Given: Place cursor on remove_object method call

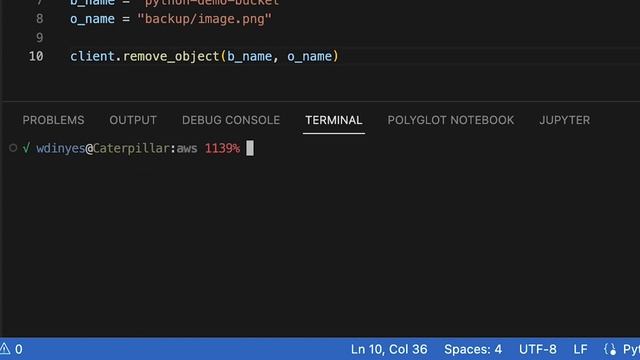Looking at the screenshot, I should (171, 56).
